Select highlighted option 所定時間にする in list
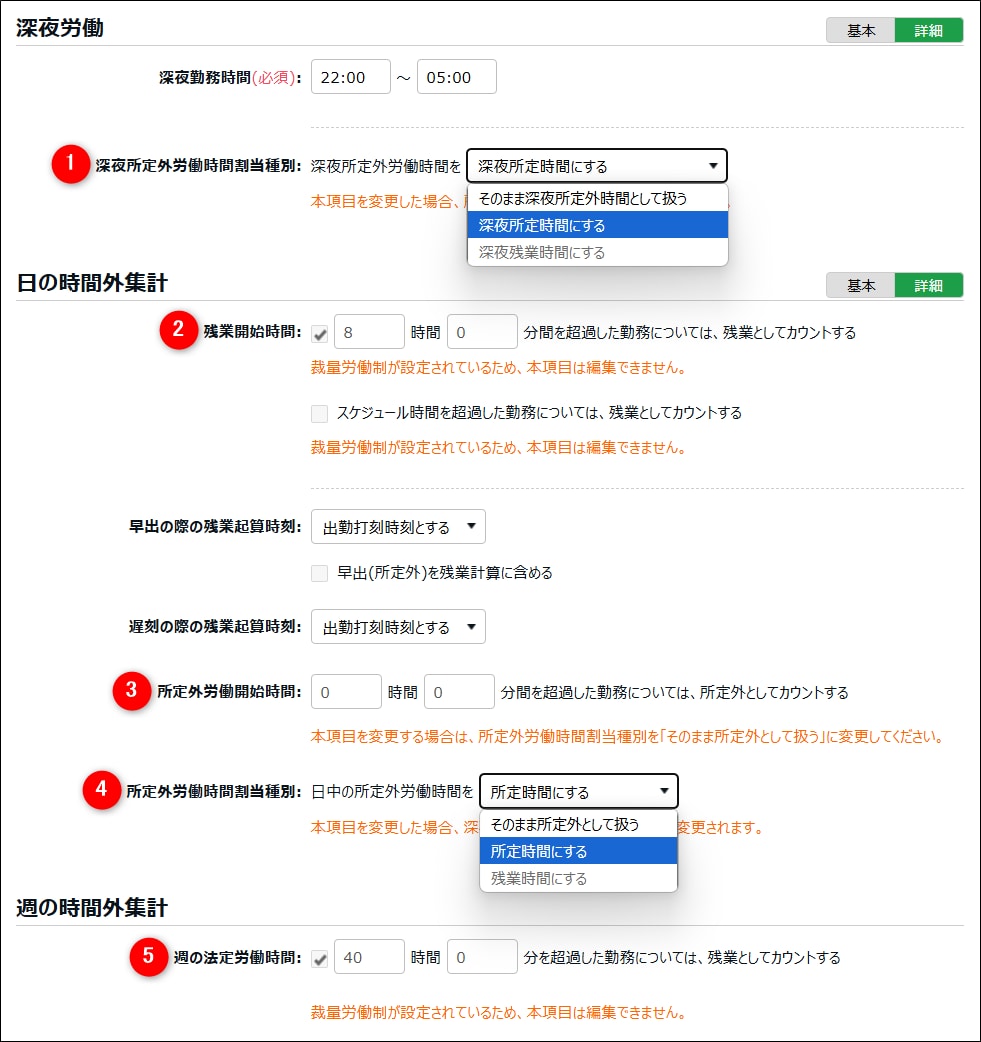The image size is (981, 1042). (x=578, y=851)
